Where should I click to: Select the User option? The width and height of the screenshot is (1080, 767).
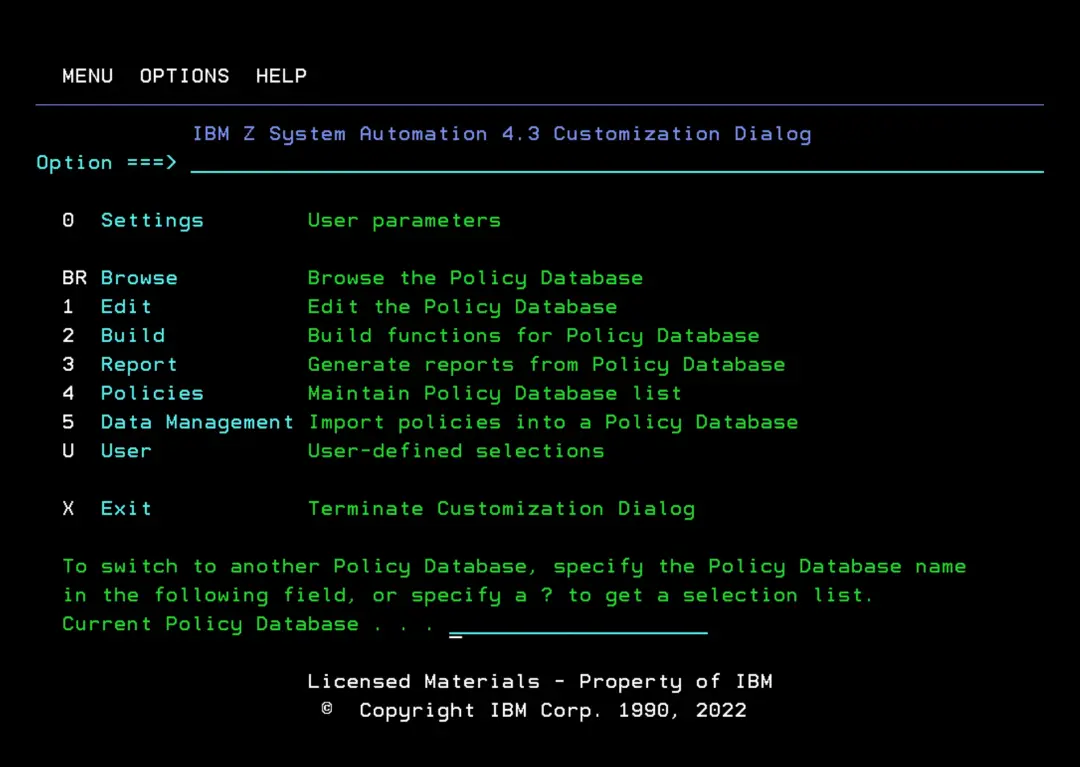coord(126,451)
